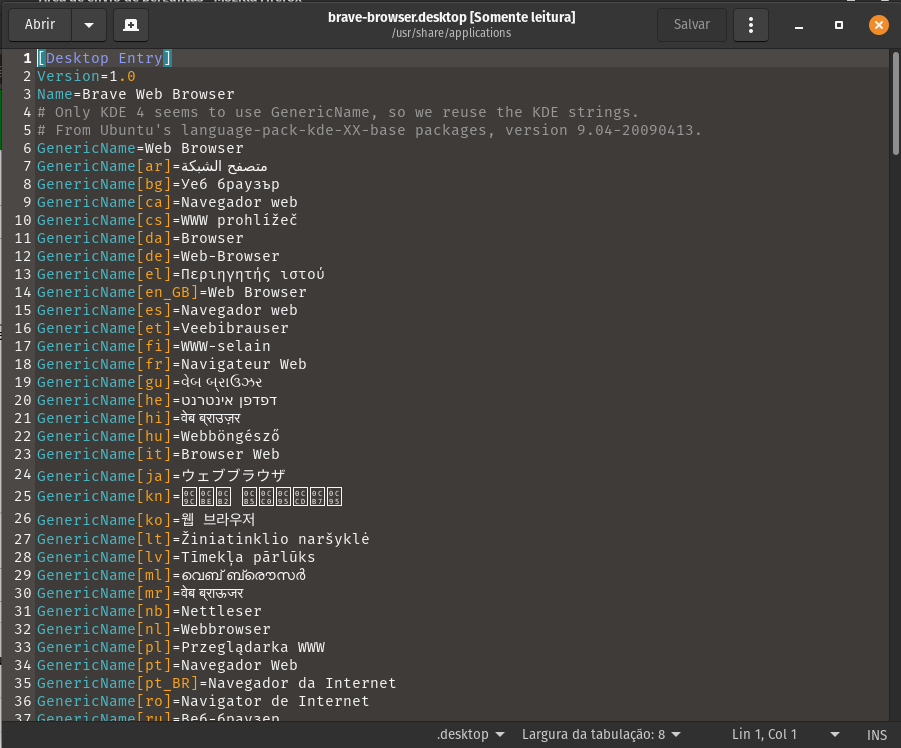Click the GenericName[it]=Browser Web line
The image size is (901, 748).
[x=158, y=454]
